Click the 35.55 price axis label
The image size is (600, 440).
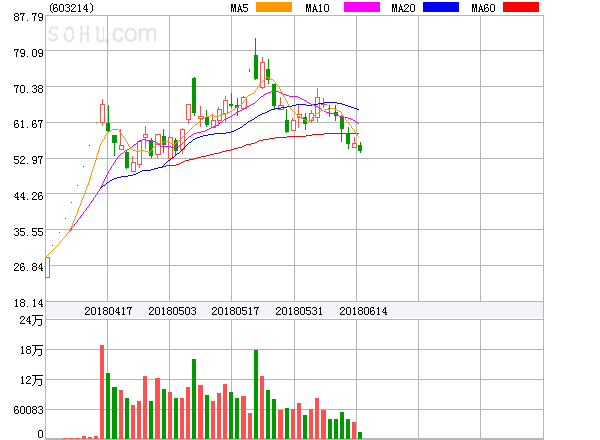coord(29,232)
